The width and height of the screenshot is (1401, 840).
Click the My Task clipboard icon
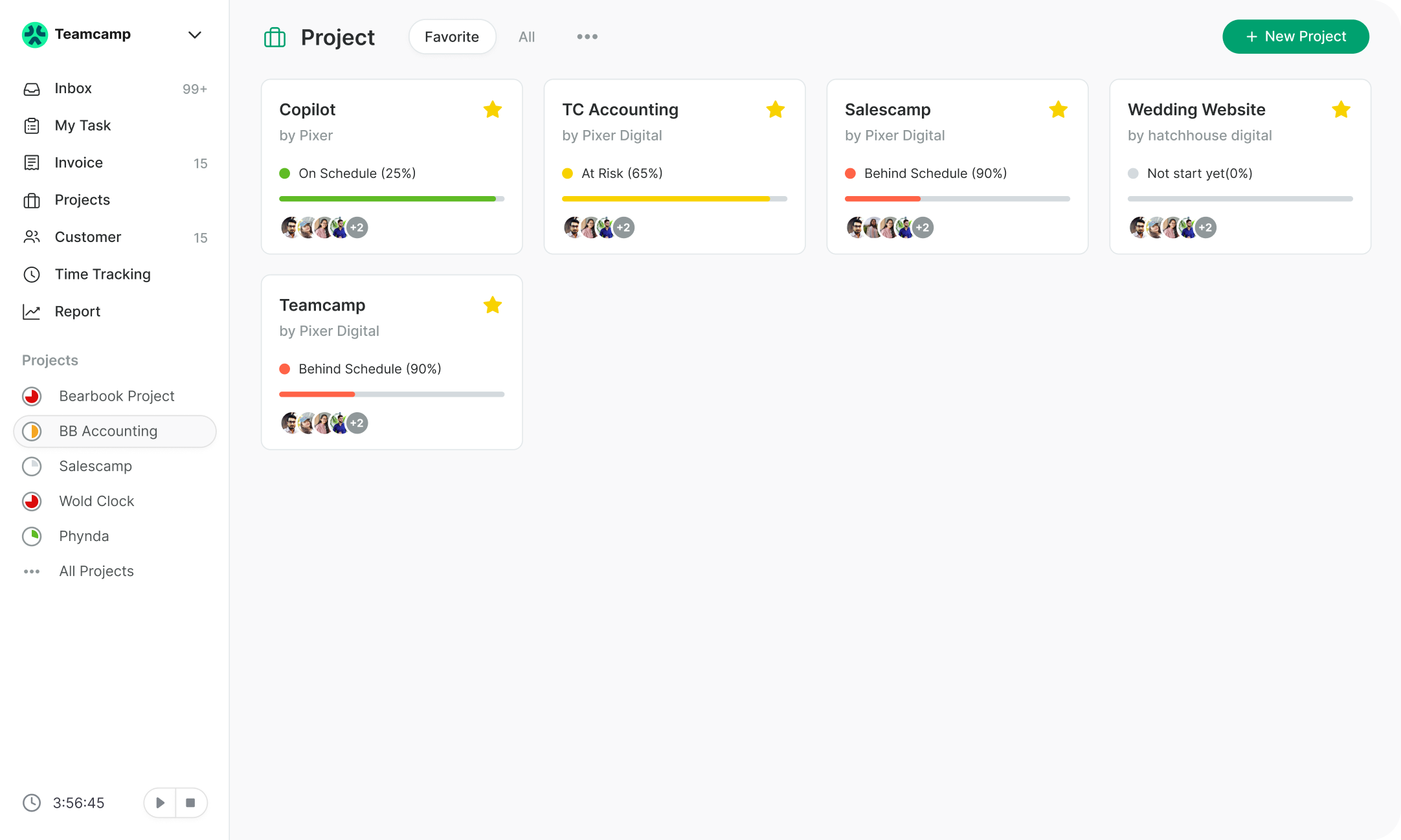(32, 126)
